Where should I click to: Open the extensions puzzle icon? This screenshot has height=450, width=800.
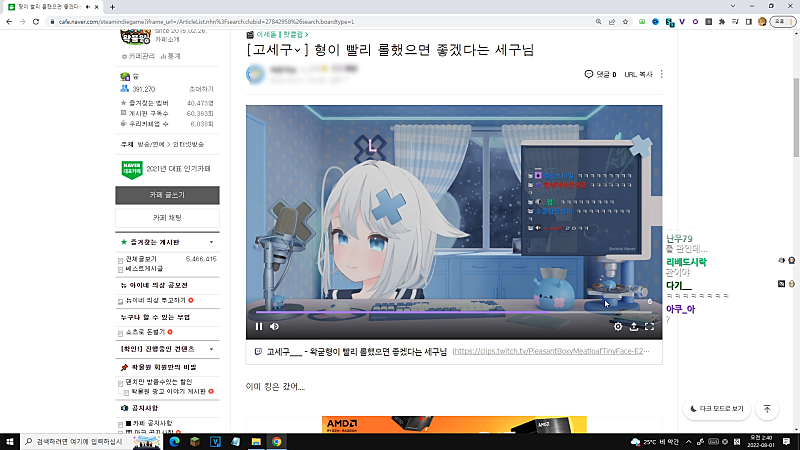[x=722, y=21]
